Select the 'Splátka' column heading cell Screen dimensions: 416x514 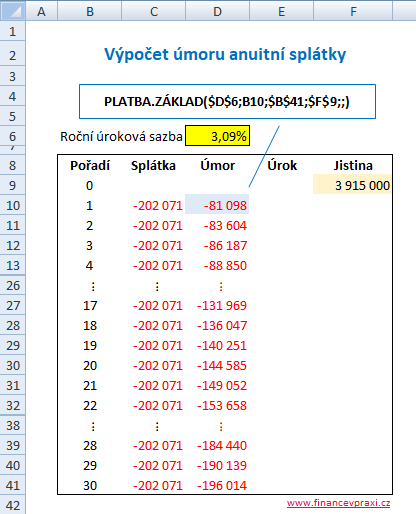click(153, 165)
